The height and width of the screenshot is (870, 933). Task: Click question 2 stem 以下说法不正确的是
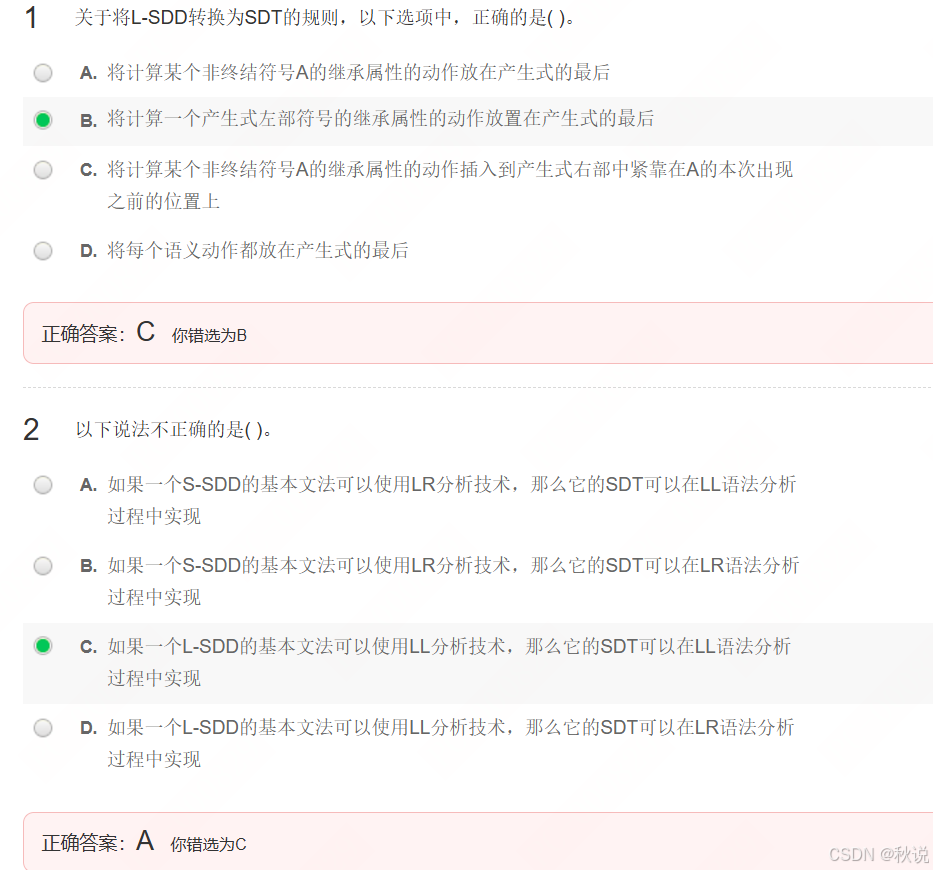click(x=174, y=430)
